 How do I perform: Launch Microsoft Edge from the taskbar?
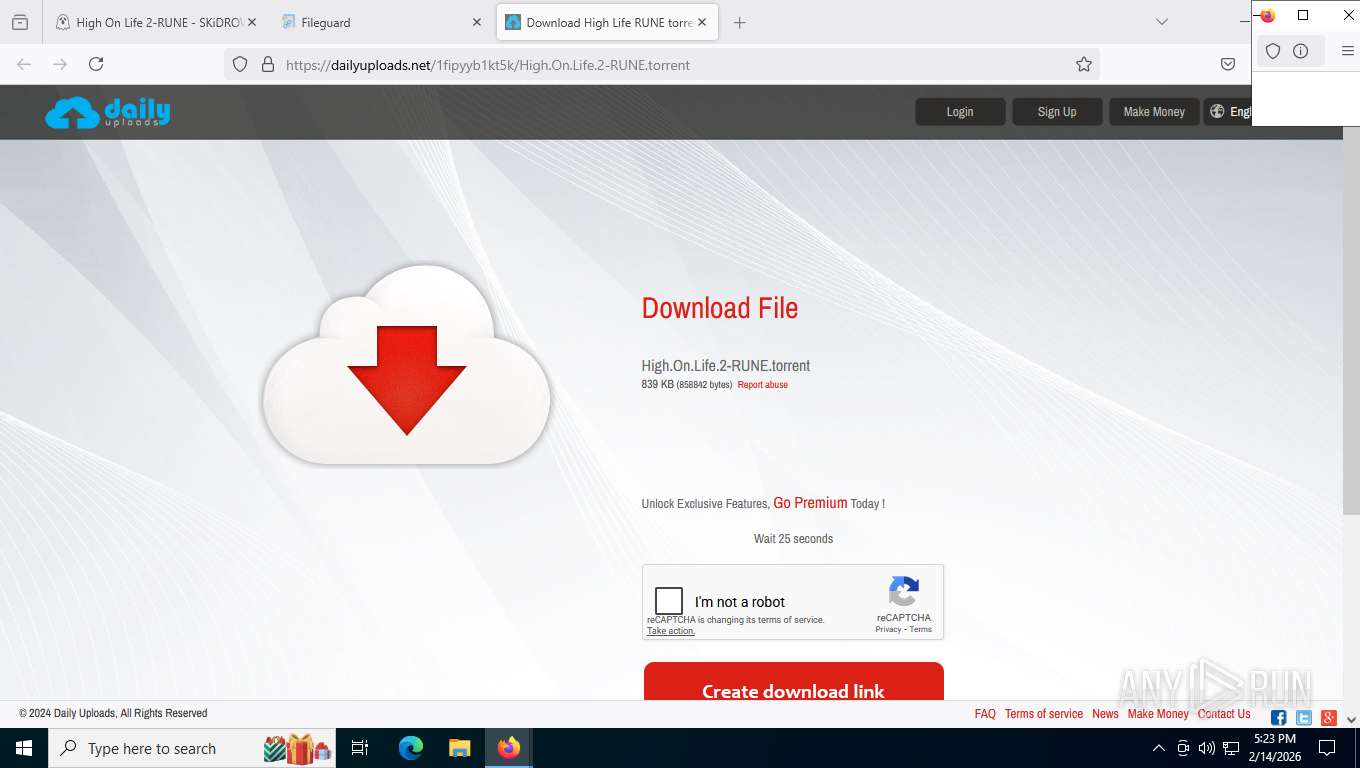(410, 748)
